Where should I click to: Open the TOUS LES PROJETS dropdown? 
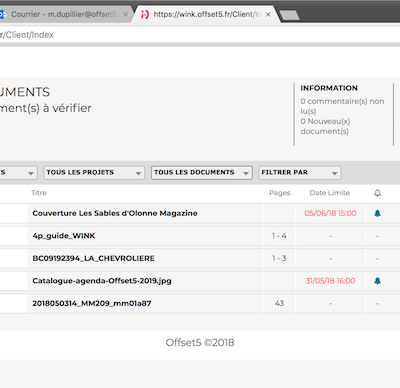coord(94,173)
